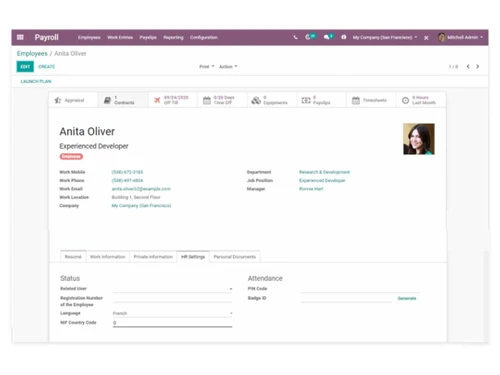Viewport: 500px width, 375px height.
Task: Click the Building 1, Second Floor text
Action: tap(136, 197)
